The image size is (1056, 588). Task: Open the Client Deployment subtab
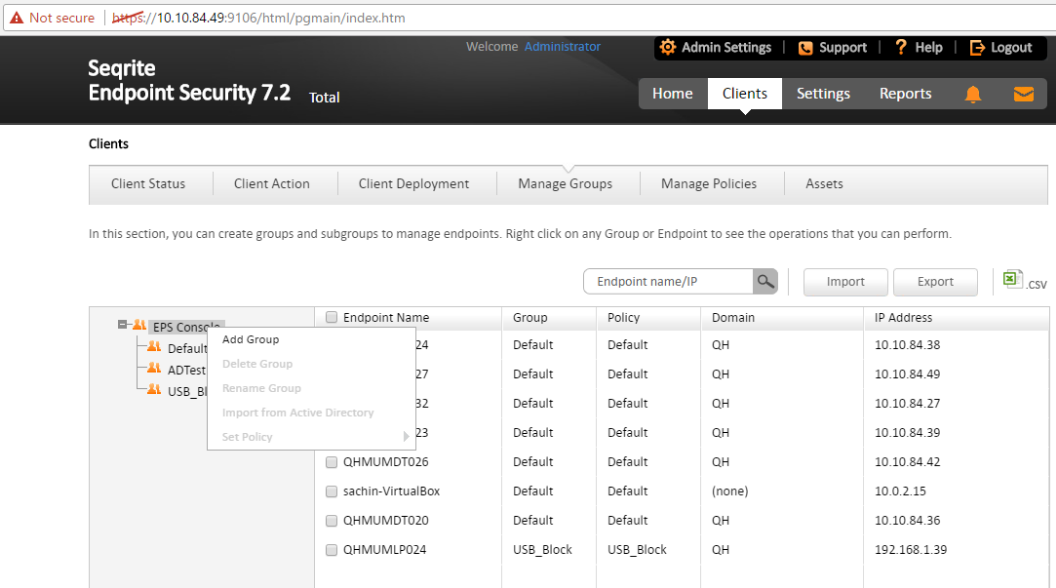[x=414, y=184]
